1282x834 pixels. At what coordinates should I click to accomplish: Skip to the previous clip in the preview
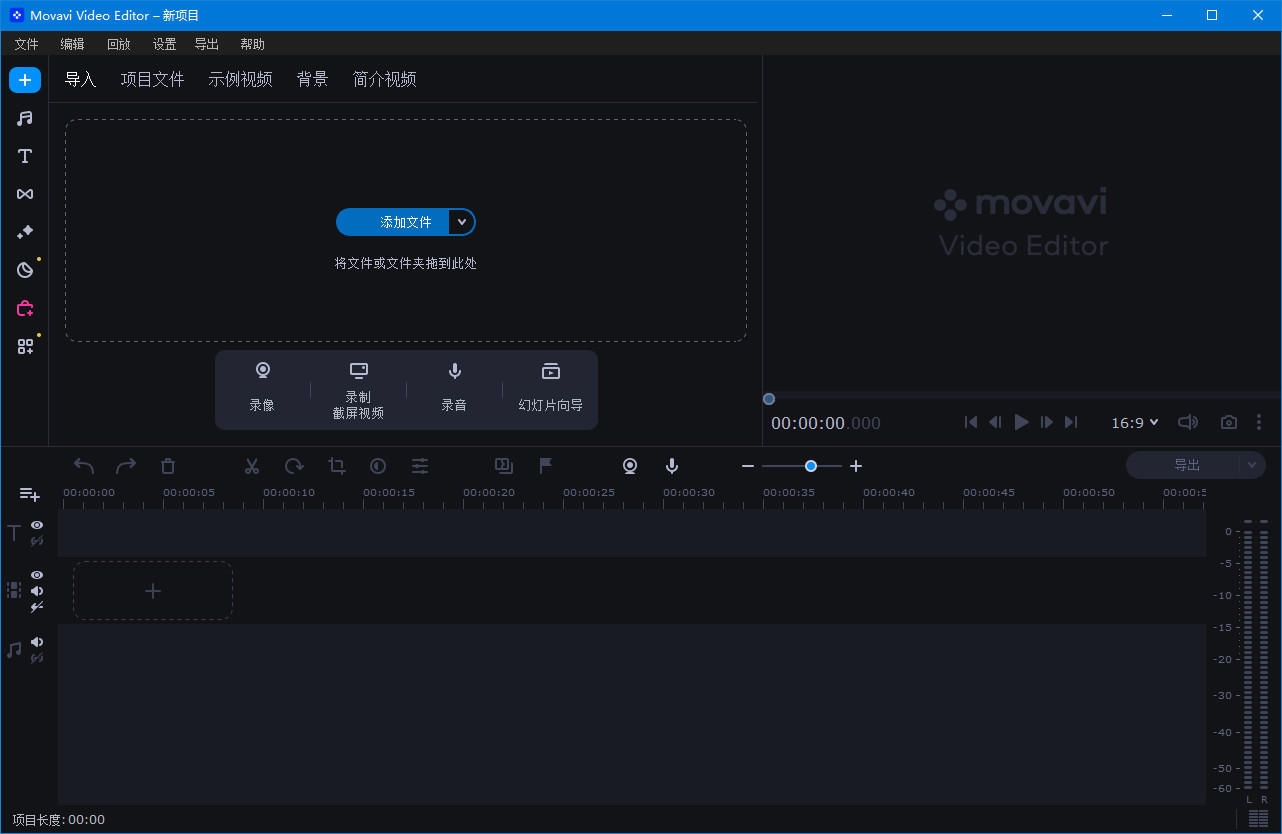pyautogui.click(x=971, y=422)
